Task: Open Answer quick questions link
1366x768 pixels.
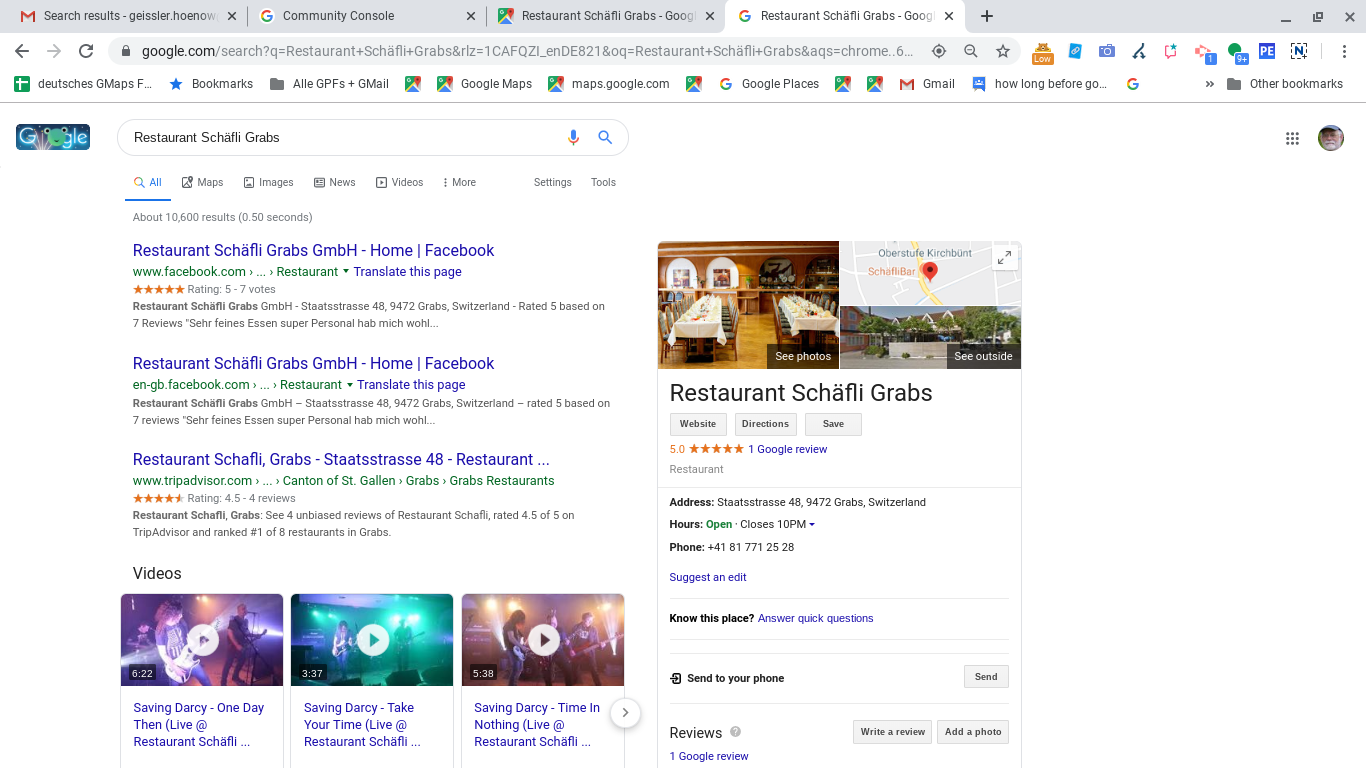Action: 816,618
